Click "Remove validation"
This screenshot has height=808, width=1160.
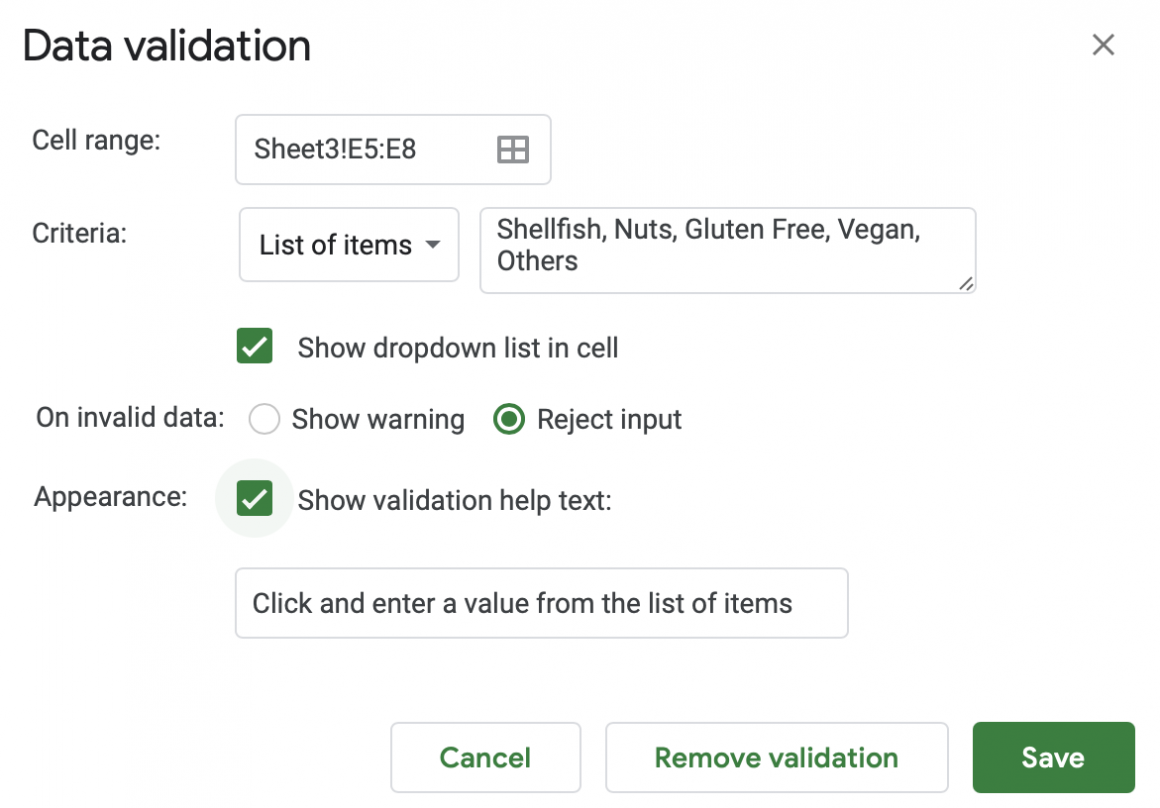pyautogui.click(x=776, y=757)
